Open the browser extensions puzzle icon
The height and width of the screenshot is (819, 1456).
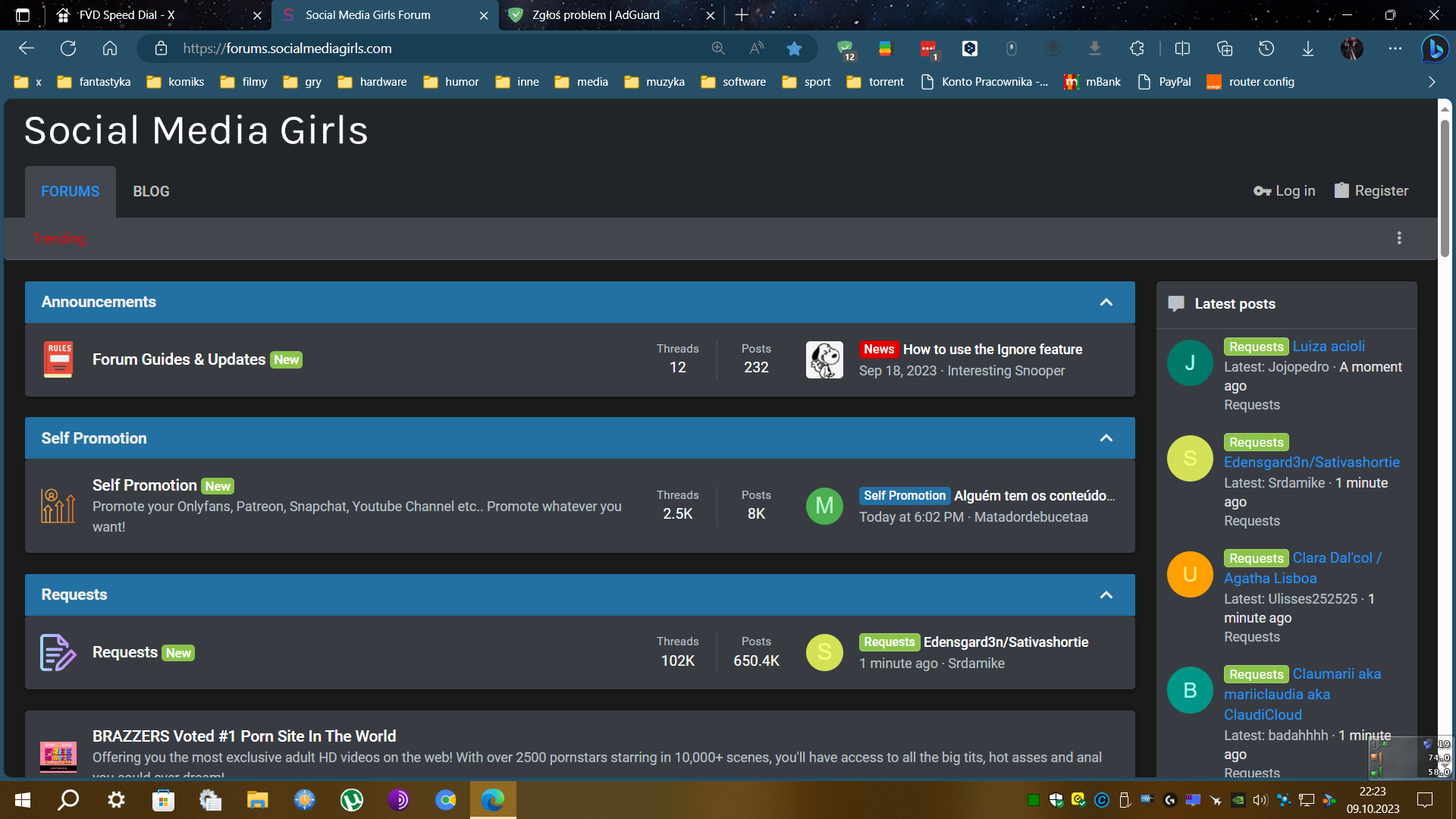click(x=1137, y=49)
